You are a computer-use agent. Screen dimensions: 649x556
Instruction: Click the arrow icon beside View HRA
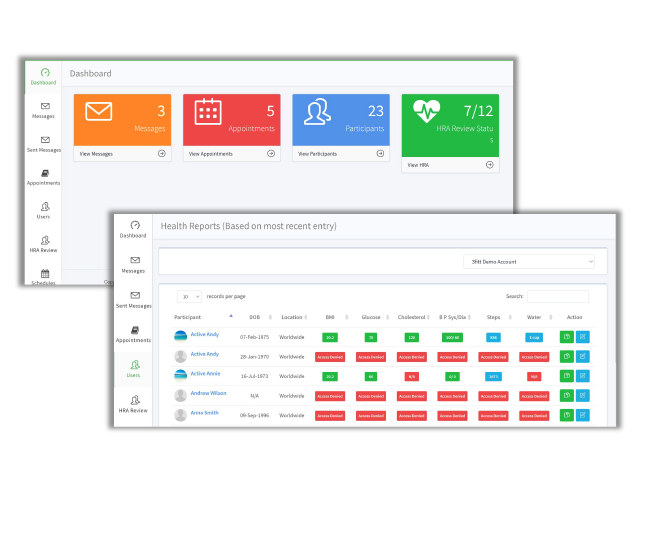click(490, 165)
